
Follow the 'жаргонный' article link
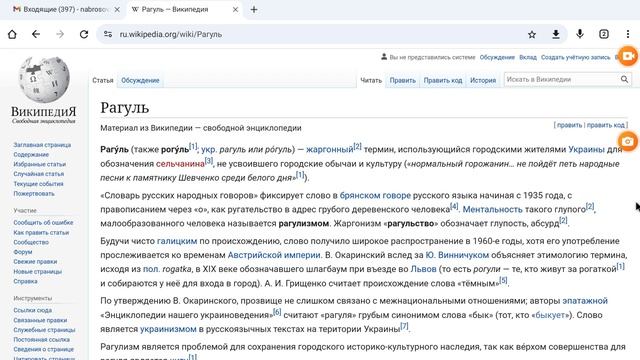[x=329, y=149]
